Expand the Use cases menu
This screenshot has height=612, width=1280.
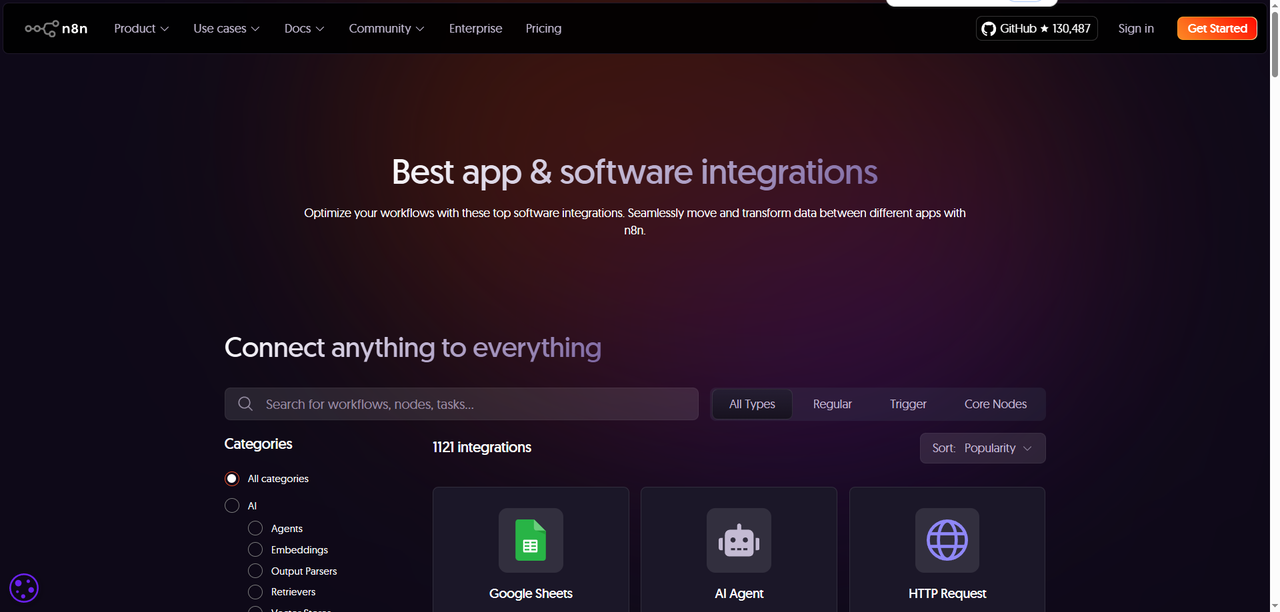pos(226,29)
